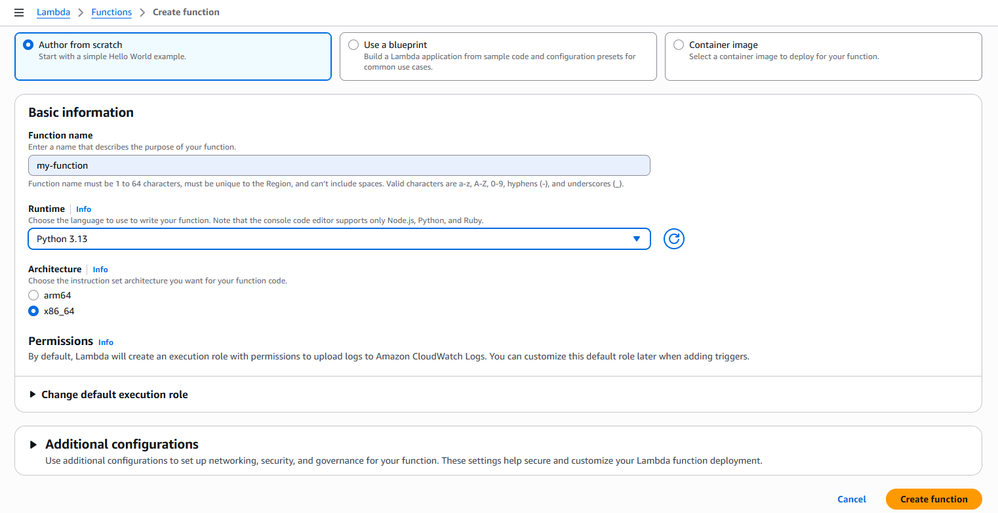Cancel the function creation
The image size is (998, 513).
[851, 499]
